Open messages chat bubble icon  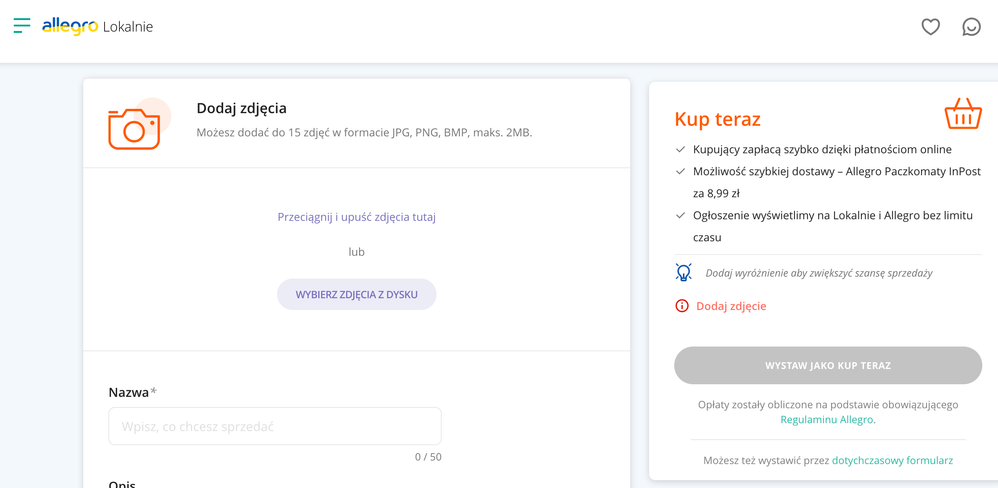[971, 27]
